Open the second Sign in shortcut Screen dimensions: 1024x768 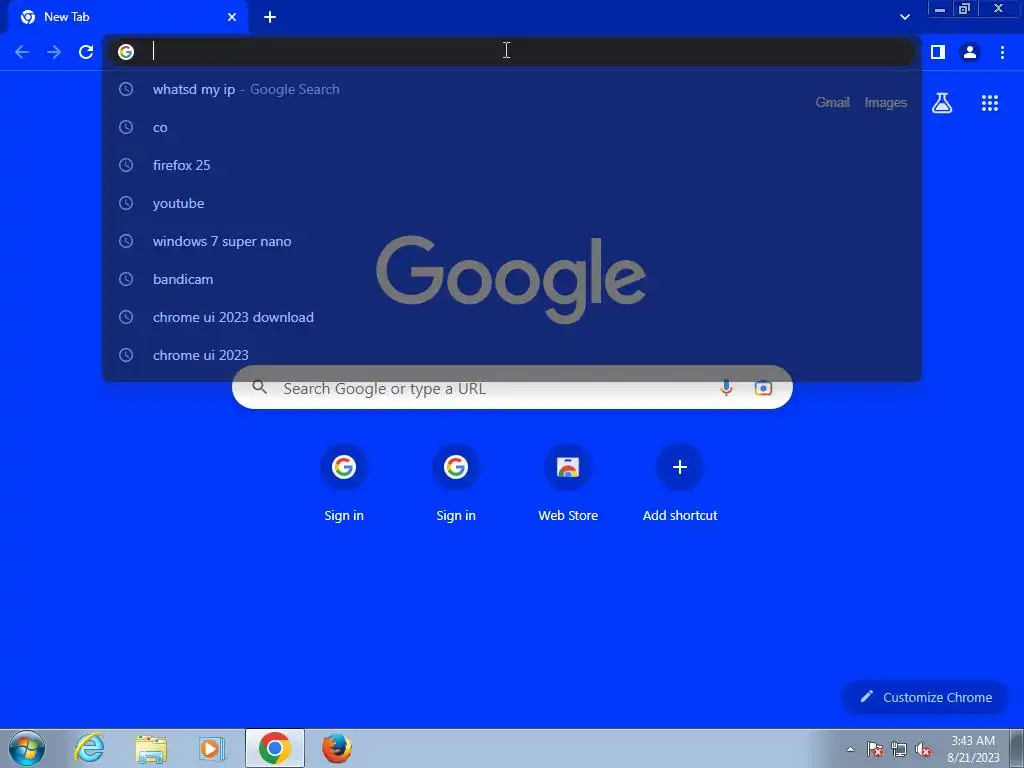click(x=456, y=482)
